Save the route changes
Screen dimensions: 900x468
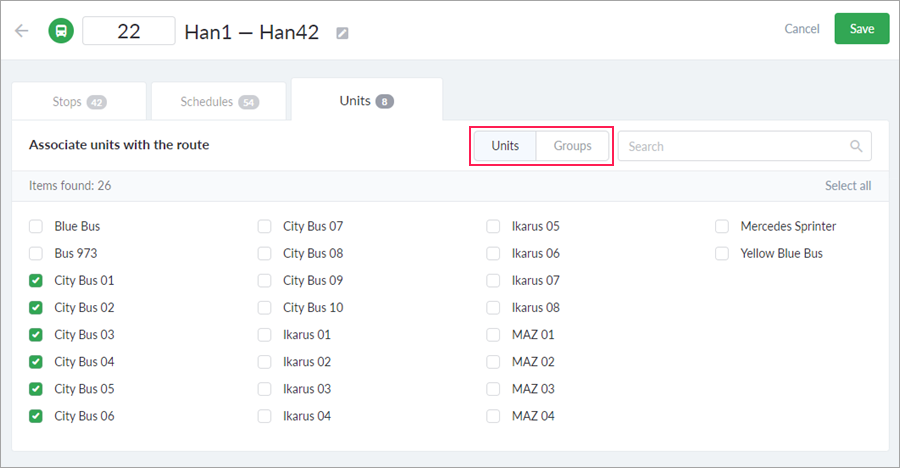(x=862, y=29)
